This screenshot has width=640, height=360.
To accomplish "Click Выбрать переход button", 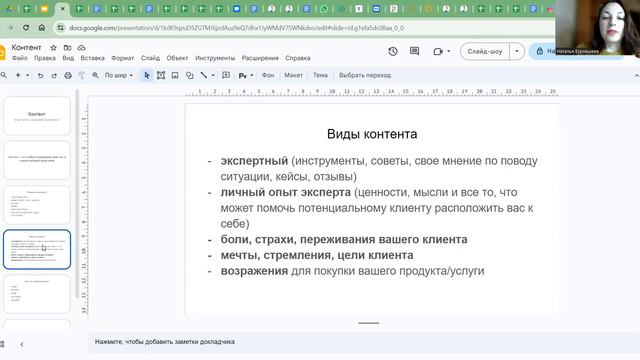I will coord(365,76).
